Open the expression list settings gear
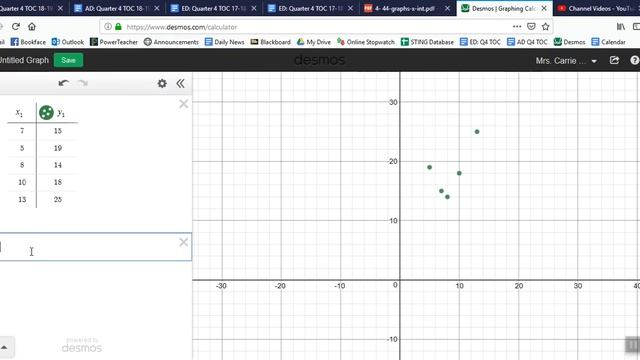 pyautogui.click(x=162, y=83)
